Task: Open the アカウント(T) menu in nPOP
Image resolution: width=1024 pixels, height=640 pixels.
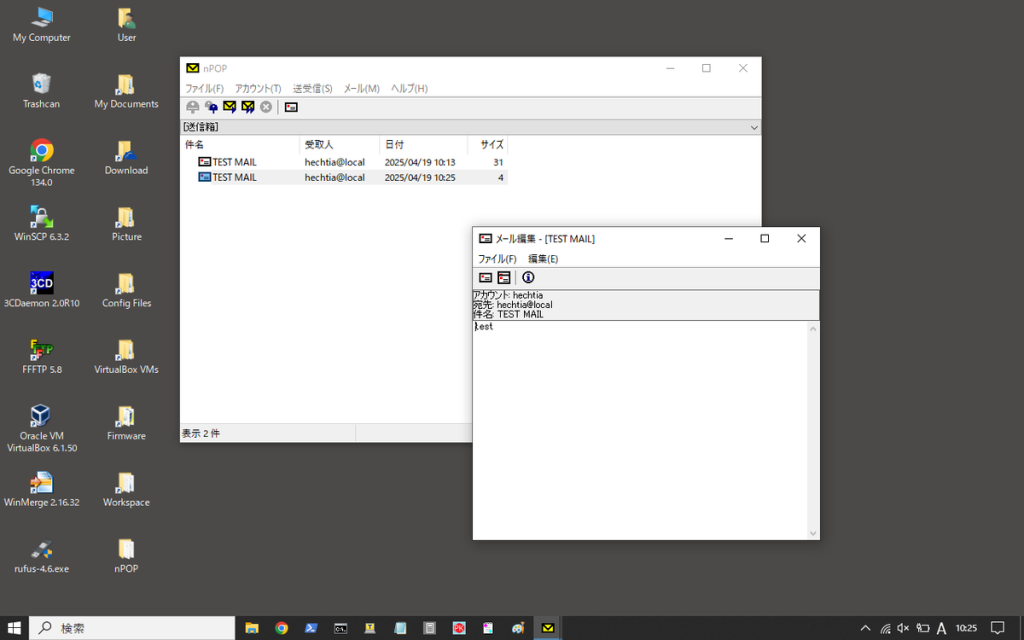Action: click(258, 89)
